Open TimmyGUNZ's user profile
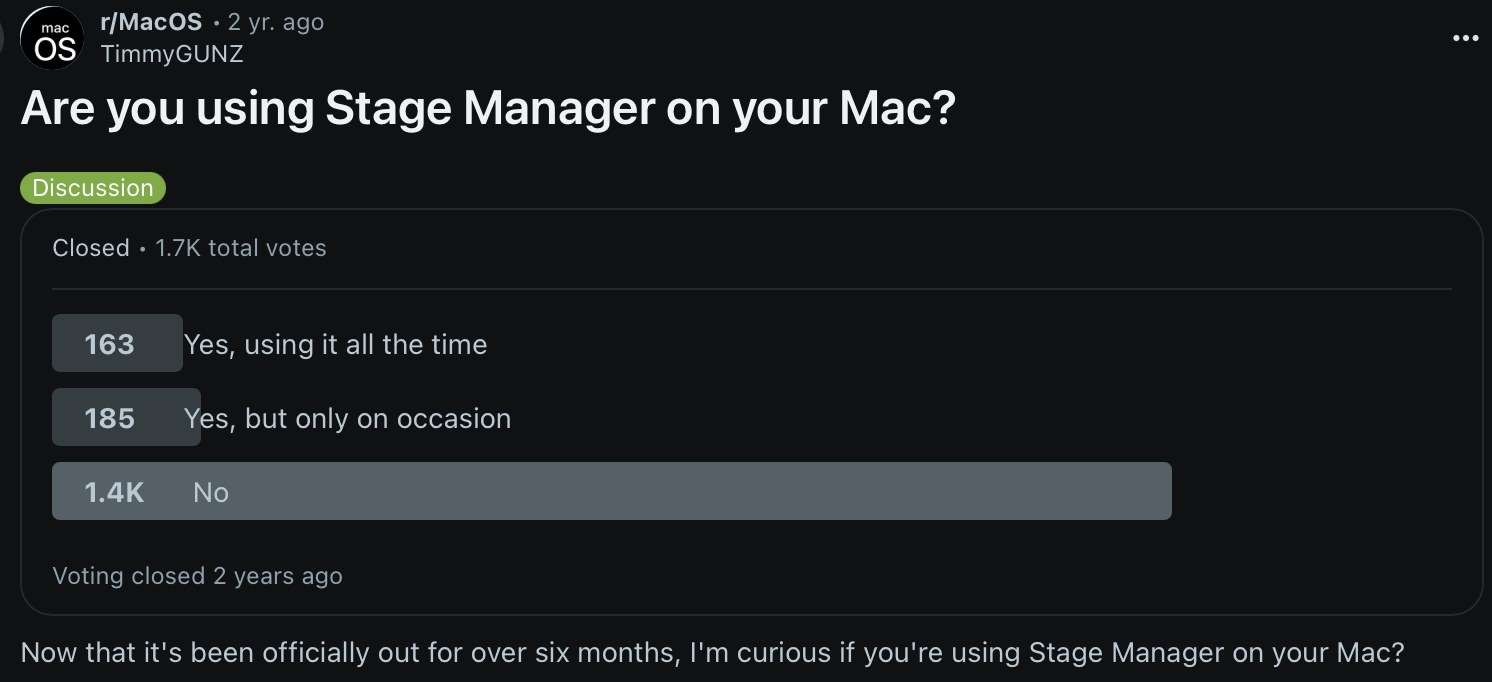The height and width of the screenshot is (682, 1492). [172, 54]
